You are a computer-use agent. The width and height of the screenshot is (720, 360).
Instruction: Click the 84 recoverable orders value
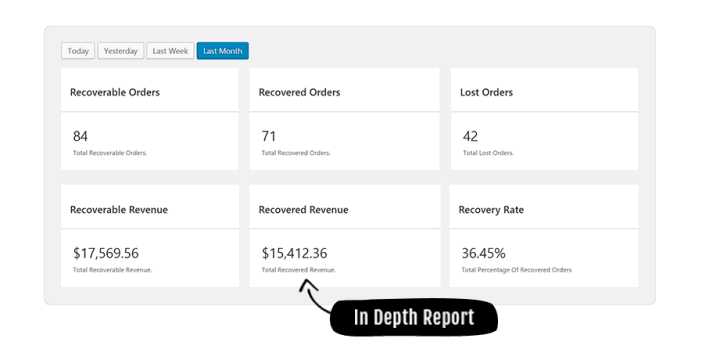tap(80, 136)
